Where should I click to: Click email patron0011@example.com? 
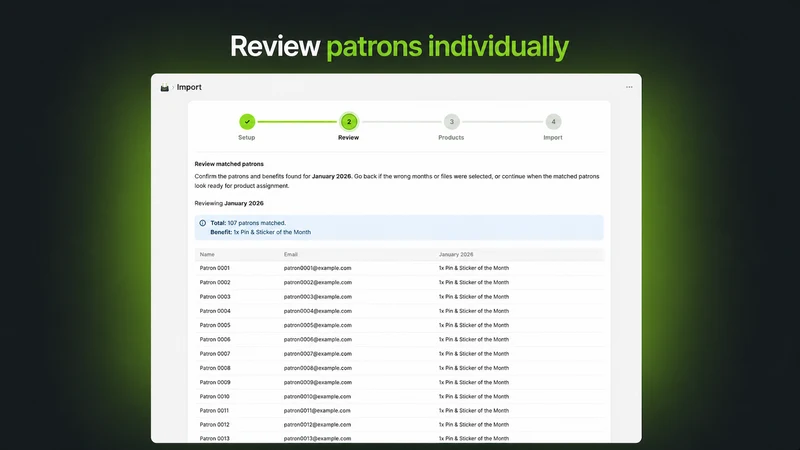point(317,410)
